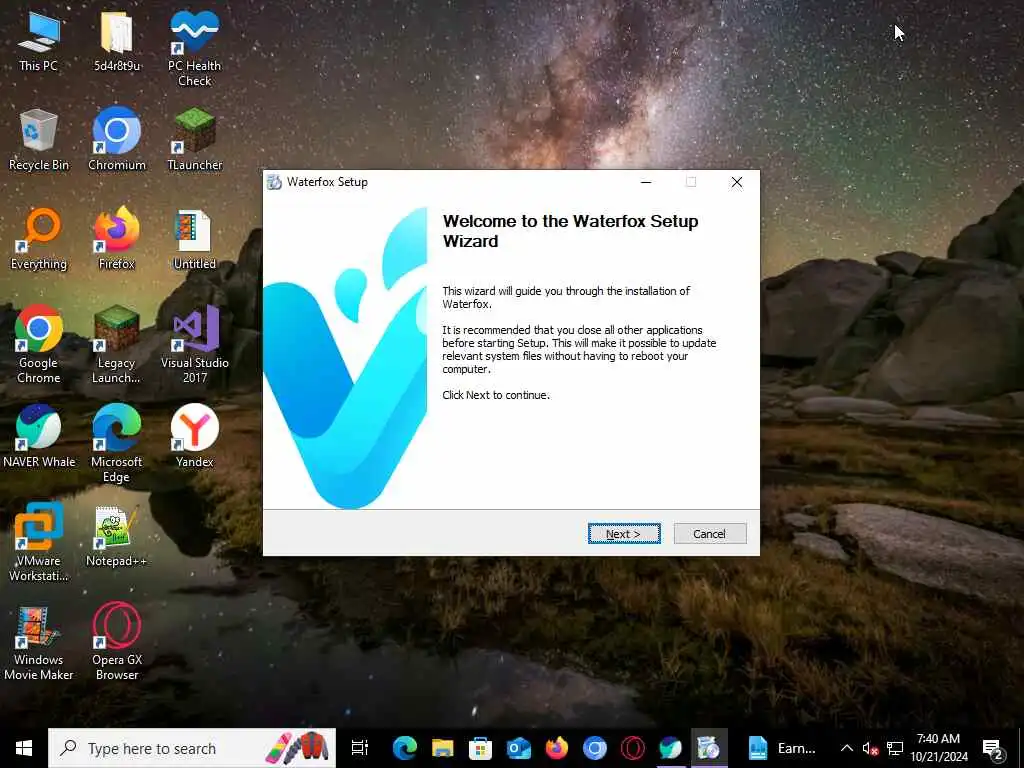Click the Waterfox logo image in wizard

345,358
